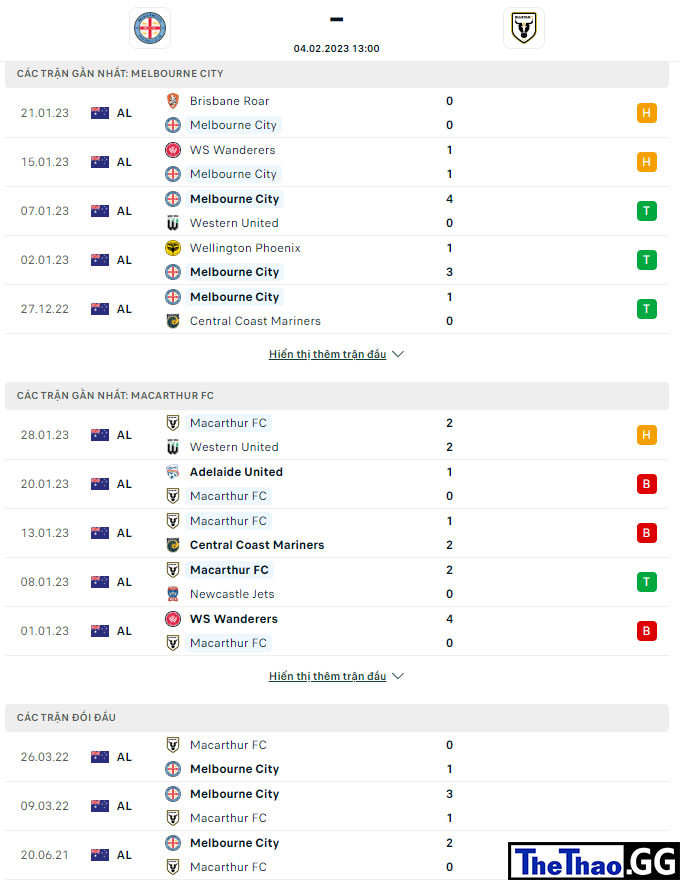Click the red B badge for the Adelaide United match

pos(646,484)
